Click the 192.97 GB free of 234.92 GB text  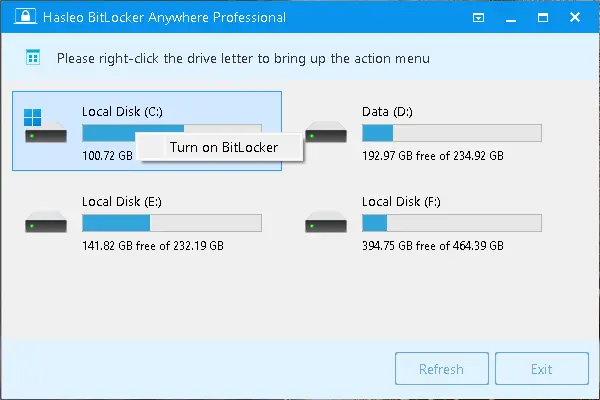tap(432, 156)
